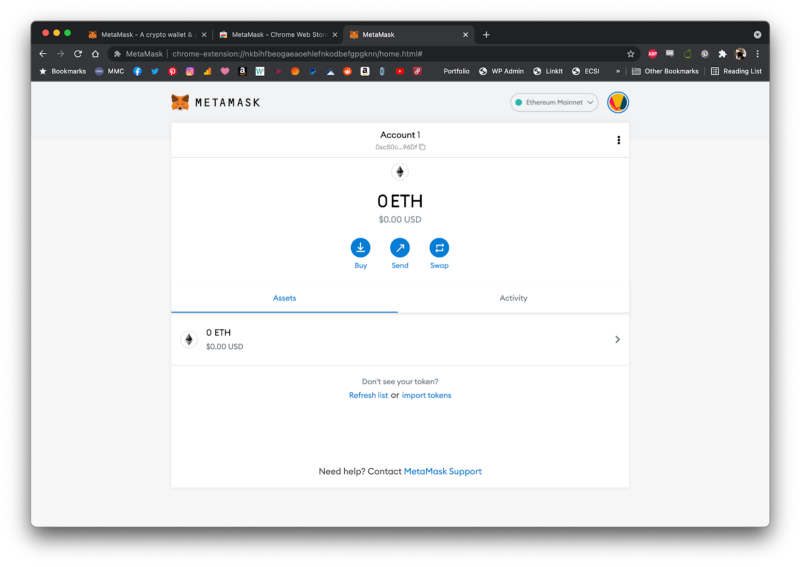Screen dimensions: 800x567
Task: Expand the 0 ETH asset row
Action: [x=399, y=339]
